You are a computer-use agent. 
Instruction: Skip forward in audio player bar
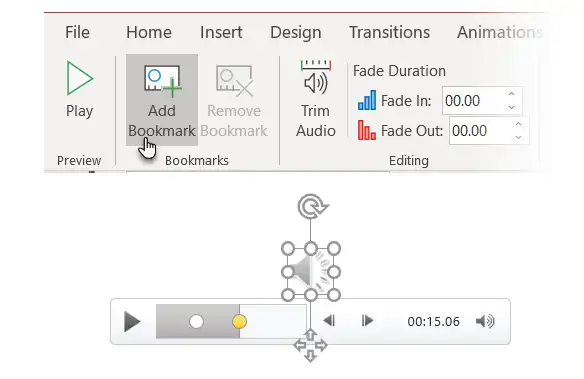pyautogui.click(x=367, y=321)
